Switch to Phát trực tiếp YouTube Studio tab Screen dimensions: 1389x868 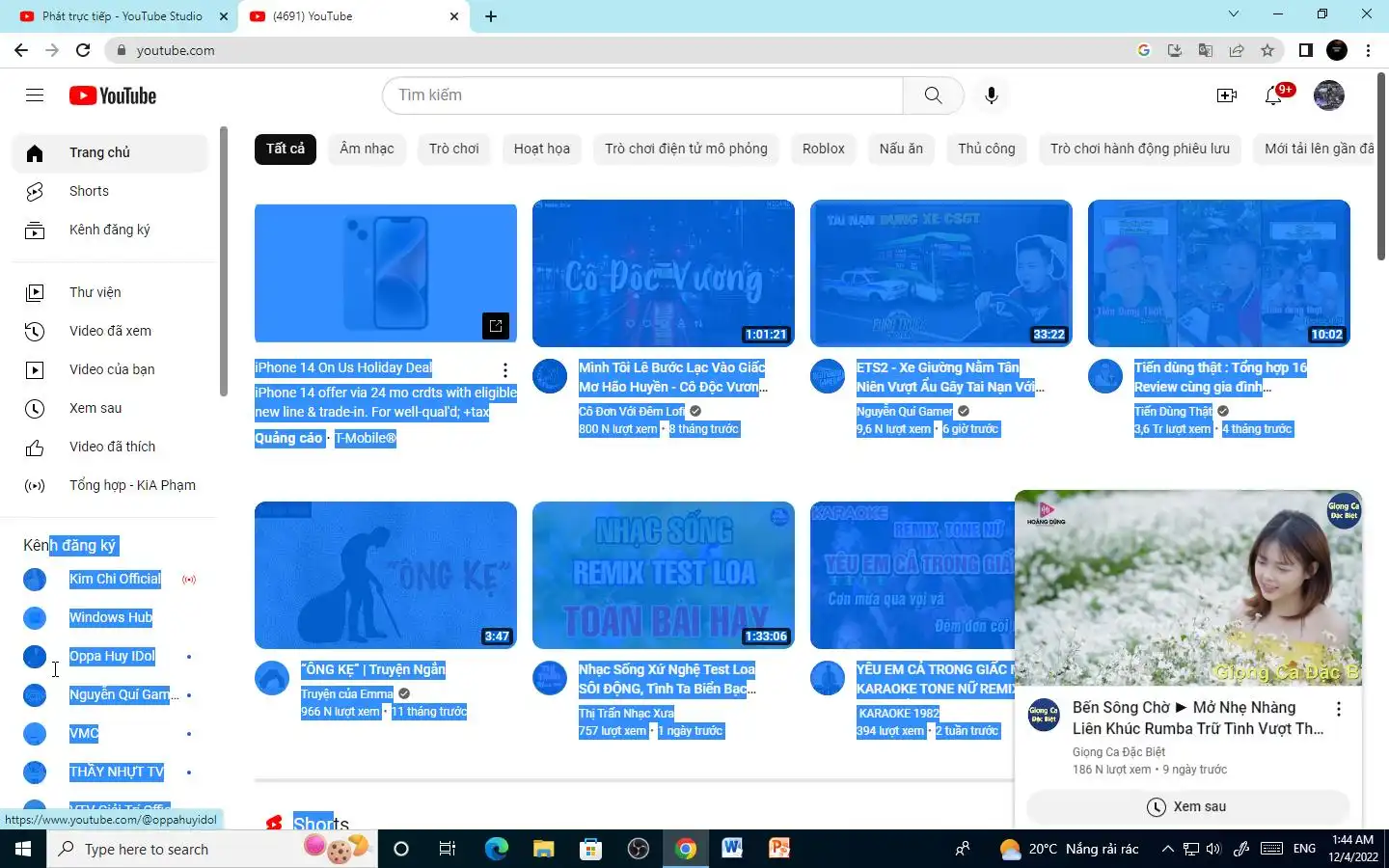[123, 16]
